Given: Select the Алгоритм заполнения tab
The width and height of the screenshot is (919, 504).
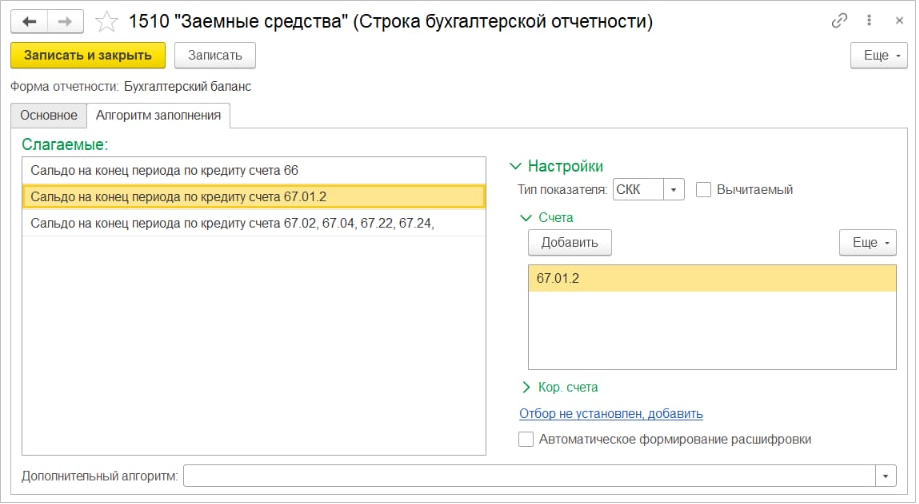Looking at the screenshot, I should click(x=159, y=115).
